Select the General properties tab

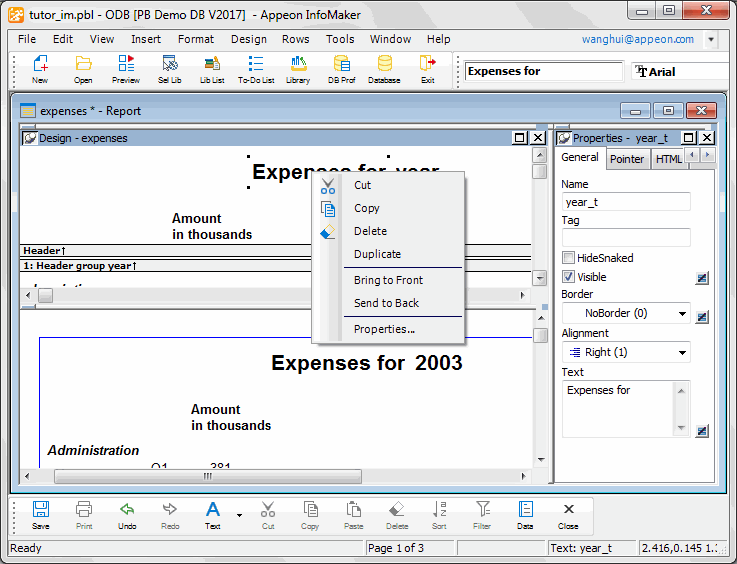click(x=580, y=157)
